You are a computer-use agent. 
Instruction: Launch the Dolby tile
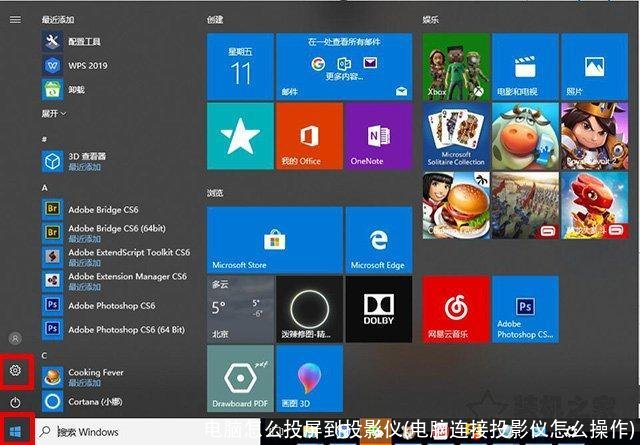pos(378,310)
